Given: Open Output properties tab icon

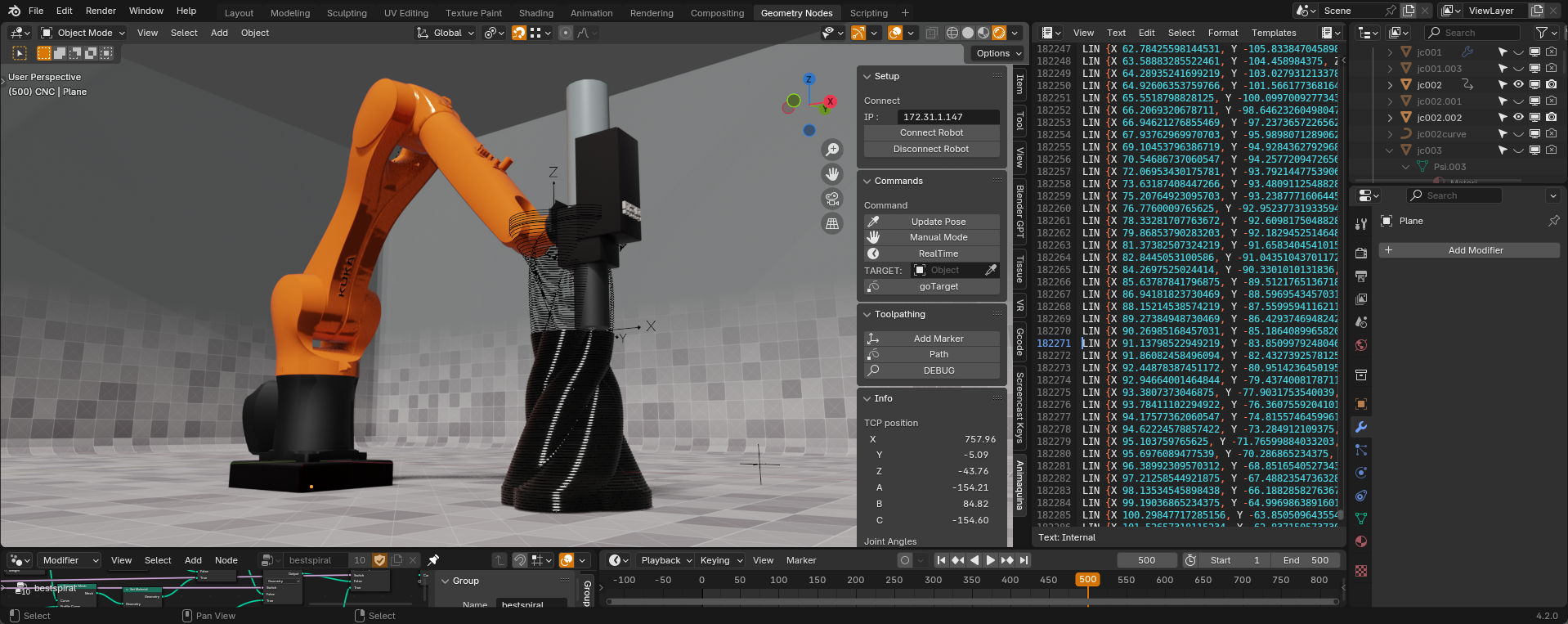Looking at the screenshot, I should pos(1361,276).
